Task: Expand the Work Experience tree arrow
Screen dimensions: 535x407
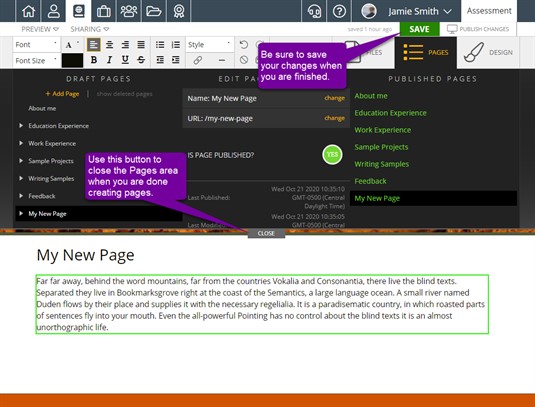Action: (x=21, y=143)
